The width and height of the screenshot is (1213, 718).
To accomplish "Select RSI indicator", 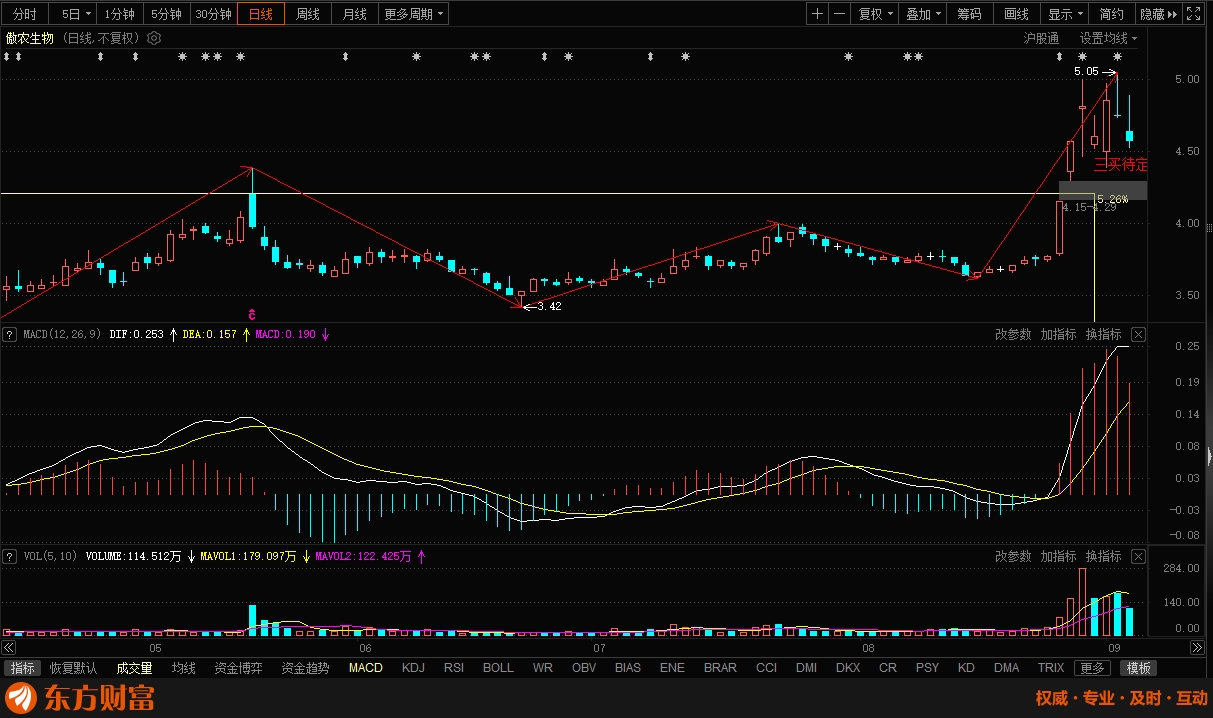I will (454, 668).
